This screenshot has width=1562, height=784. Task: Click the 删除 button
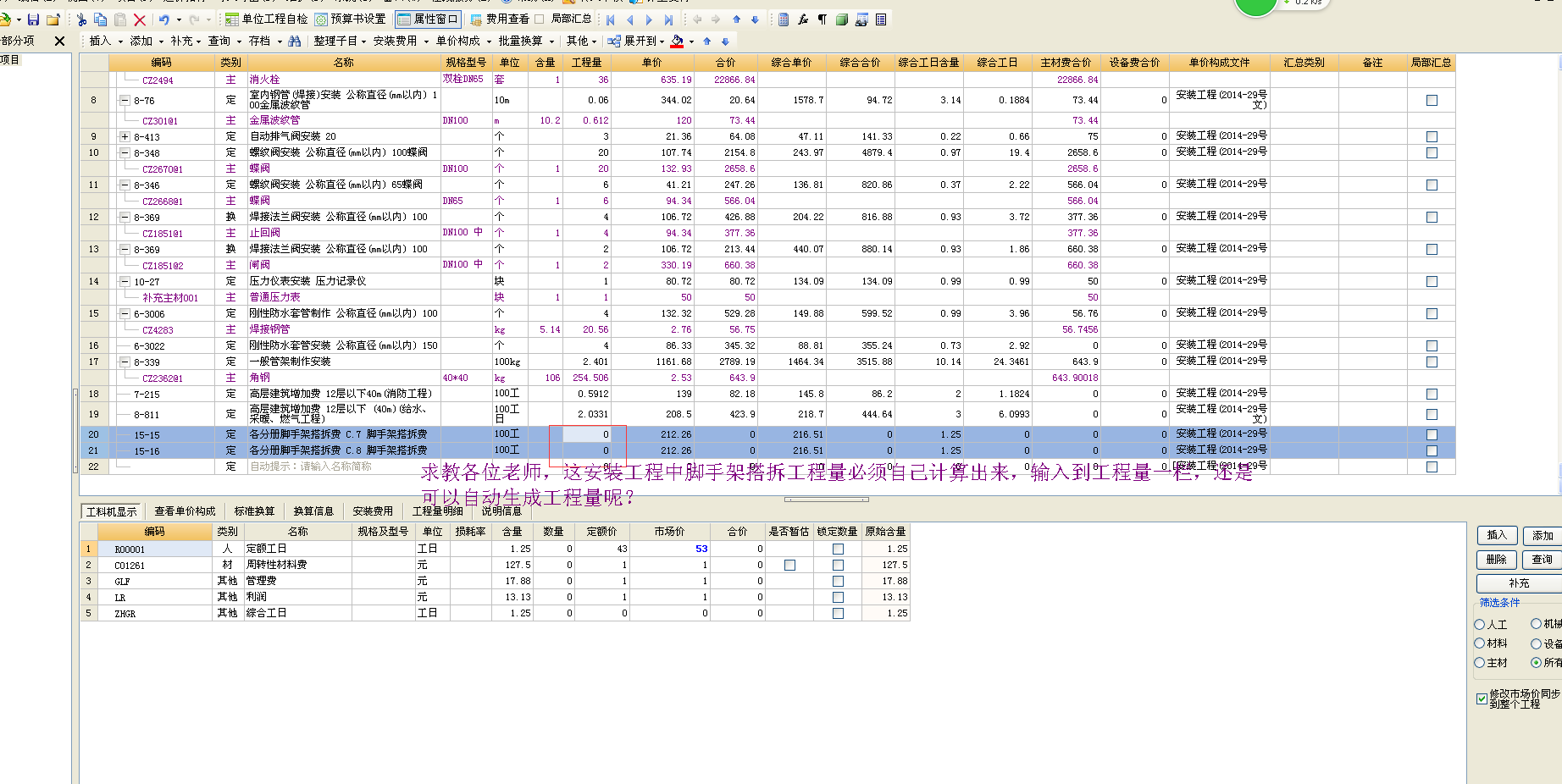click(x=1497, y=560)
